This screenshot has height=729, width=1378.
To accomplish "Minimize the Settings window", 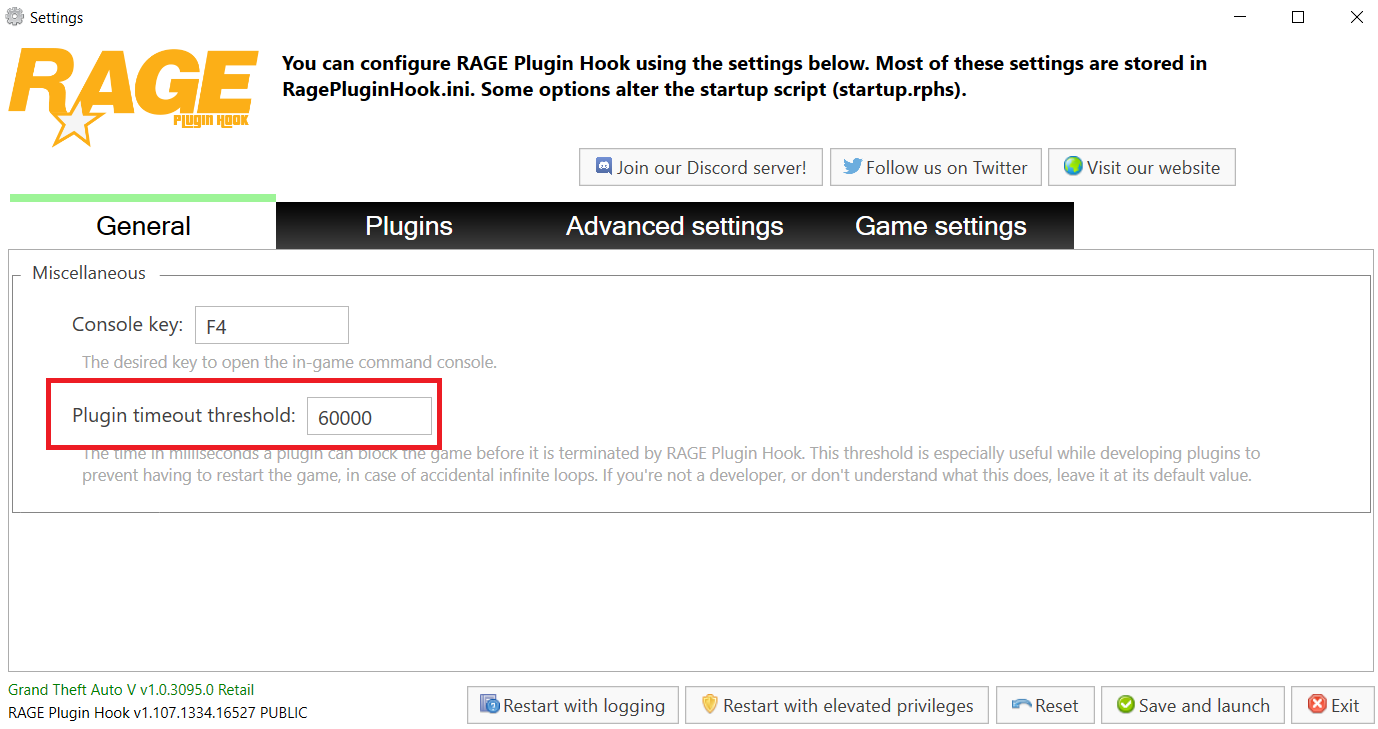I will [x=1240, y=17].
